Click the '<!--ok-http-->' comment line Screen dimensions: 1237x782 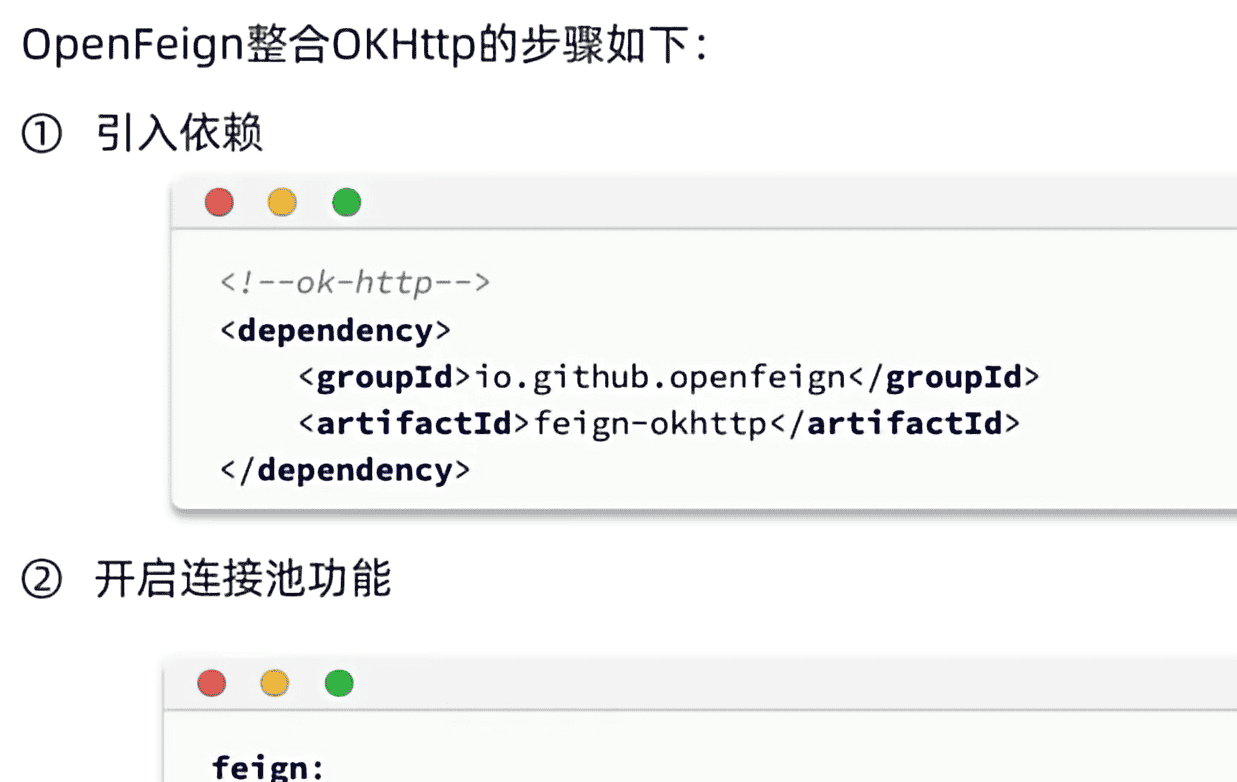[355, 283]
